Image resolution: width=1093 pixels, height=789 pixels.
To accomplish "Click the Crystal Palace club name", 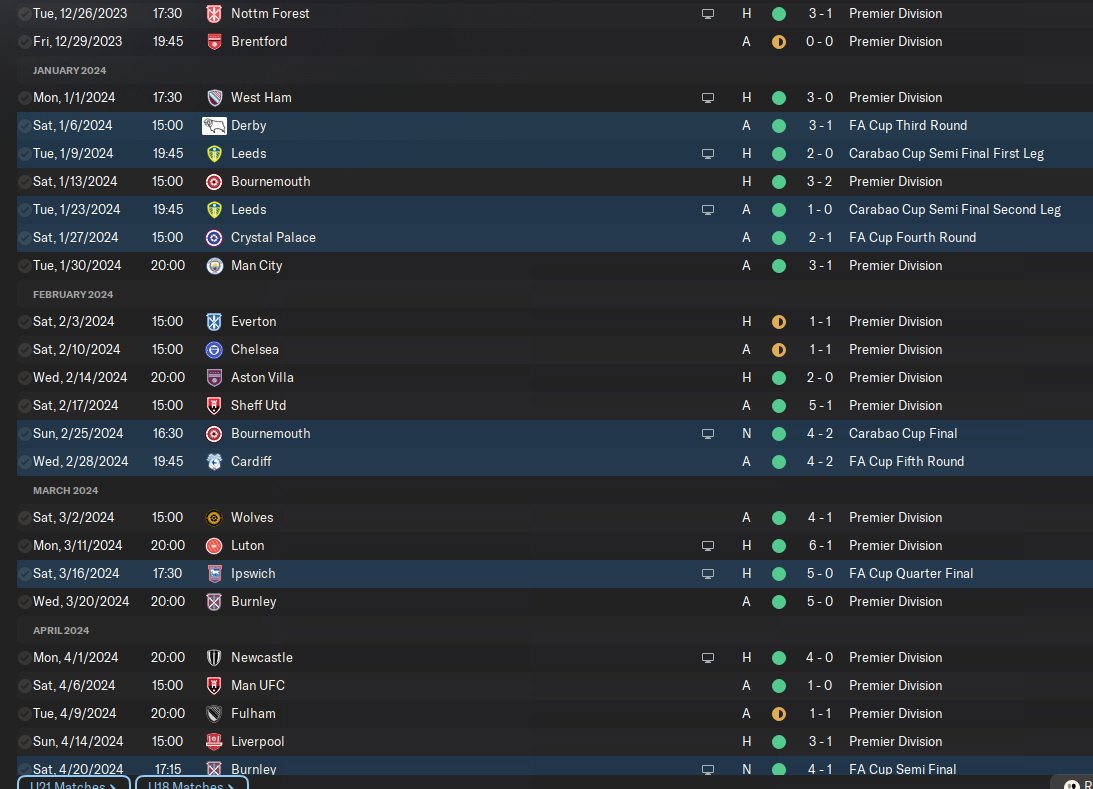I will point(273,238).
